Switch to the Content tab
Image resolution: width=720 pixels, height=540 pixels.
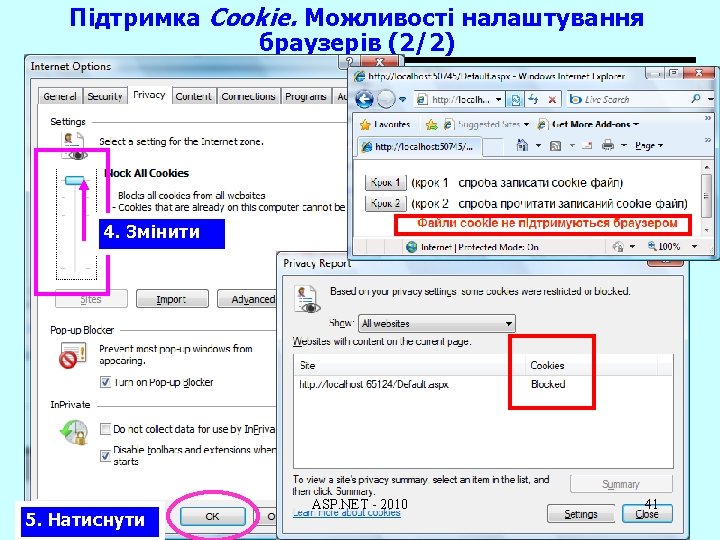(x=193, y=96)
